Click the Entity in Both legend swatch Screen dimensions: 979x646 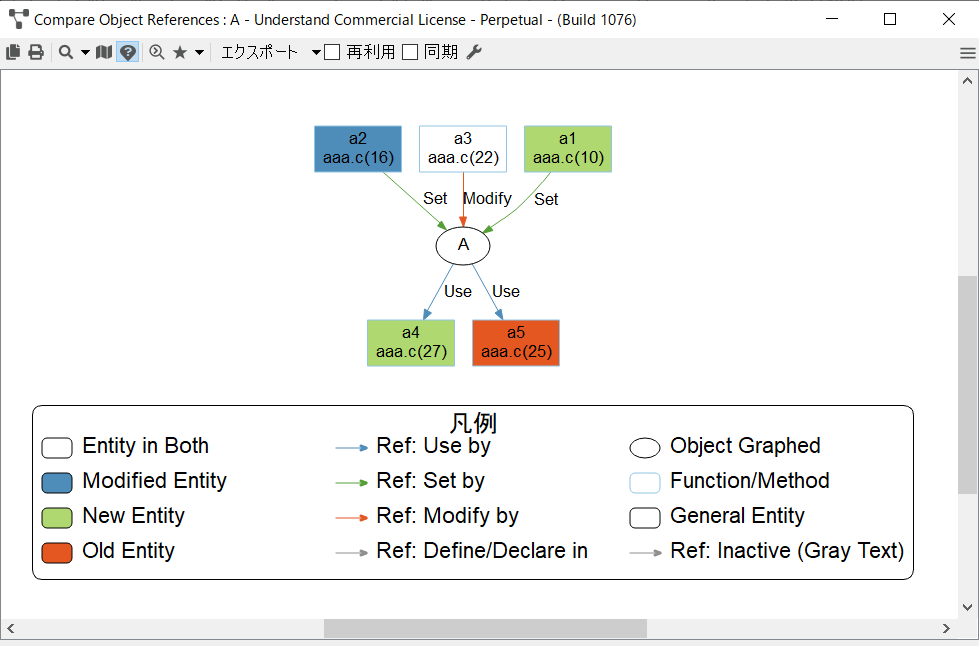(57, 448)
